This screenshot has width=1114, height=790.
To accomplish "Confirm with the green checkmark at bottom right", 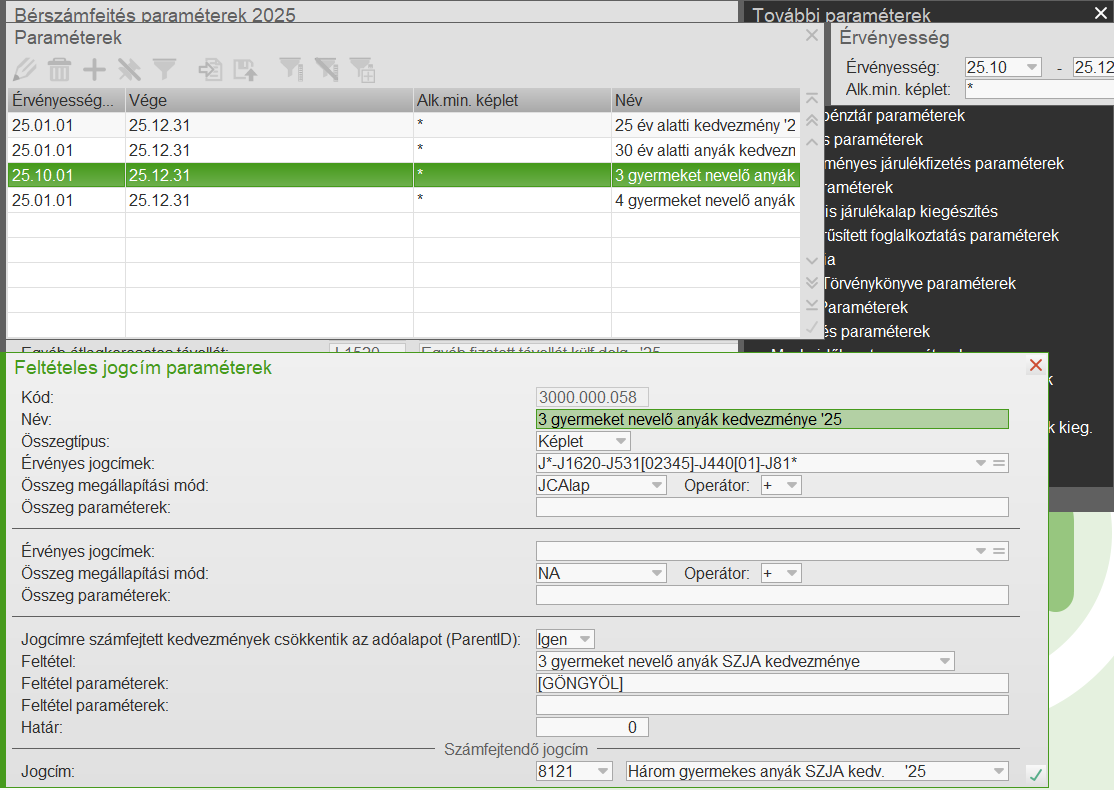I will coord(1035,774).
